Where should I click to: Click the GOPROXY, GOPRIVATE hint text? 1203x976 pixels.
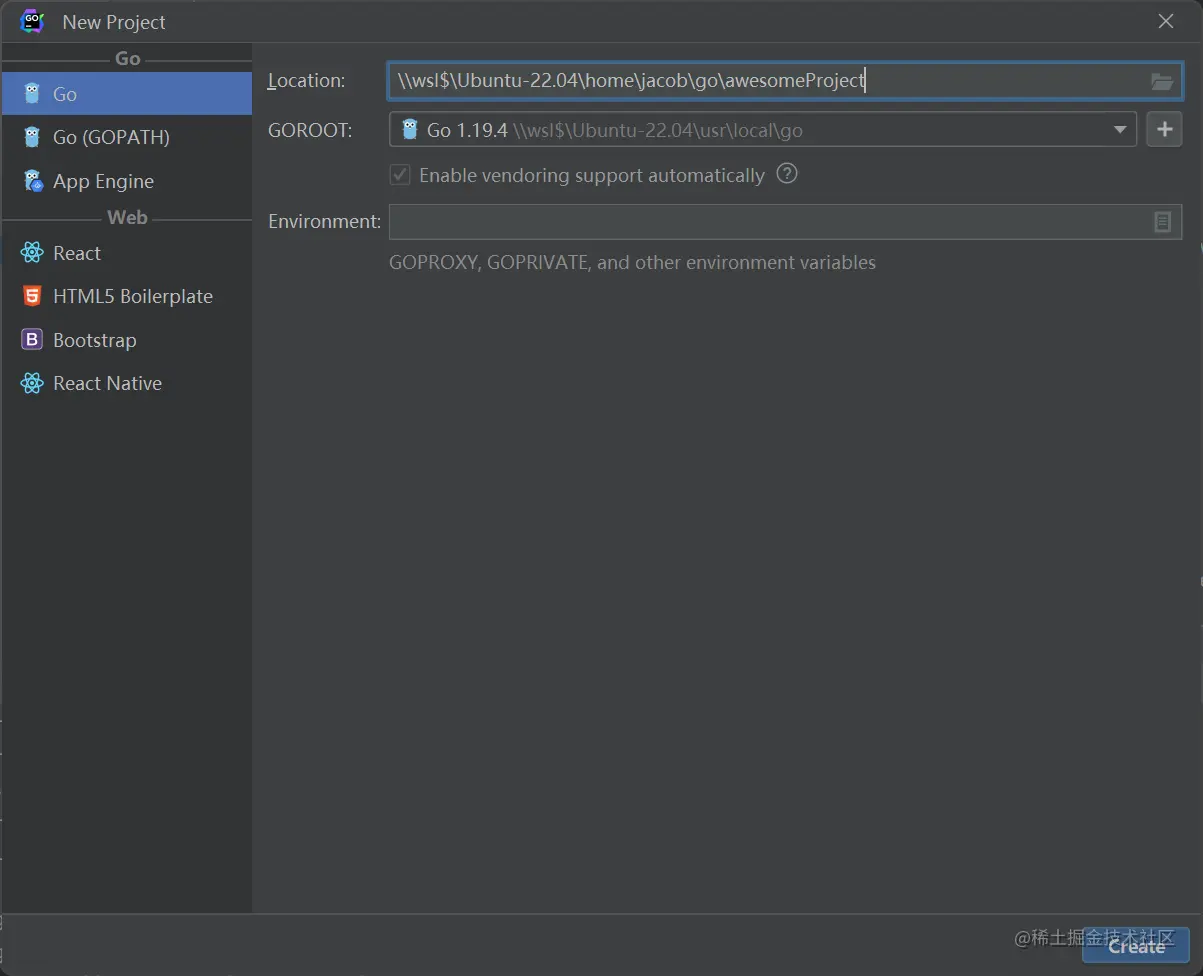point(632,263)
